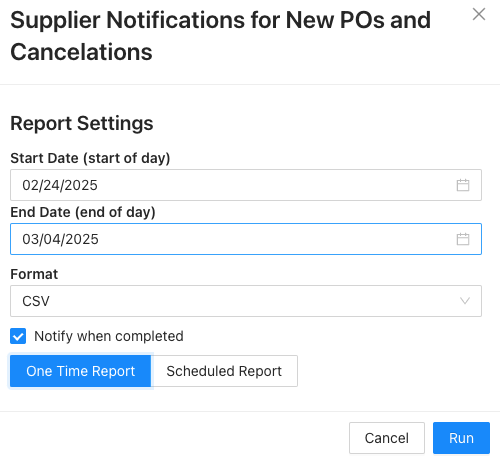Click the End Date field showing 03/04/2025

(x=246, y=239)
